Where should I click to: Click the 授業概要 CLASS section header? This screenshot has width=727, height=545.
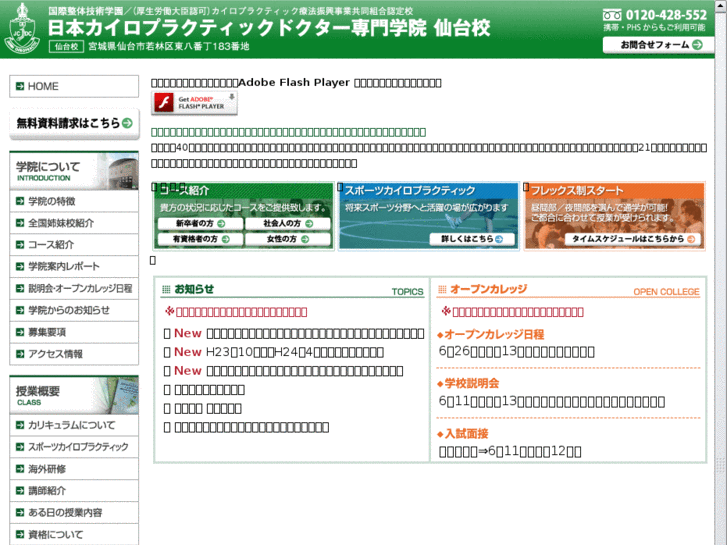[x=74, y=395]
